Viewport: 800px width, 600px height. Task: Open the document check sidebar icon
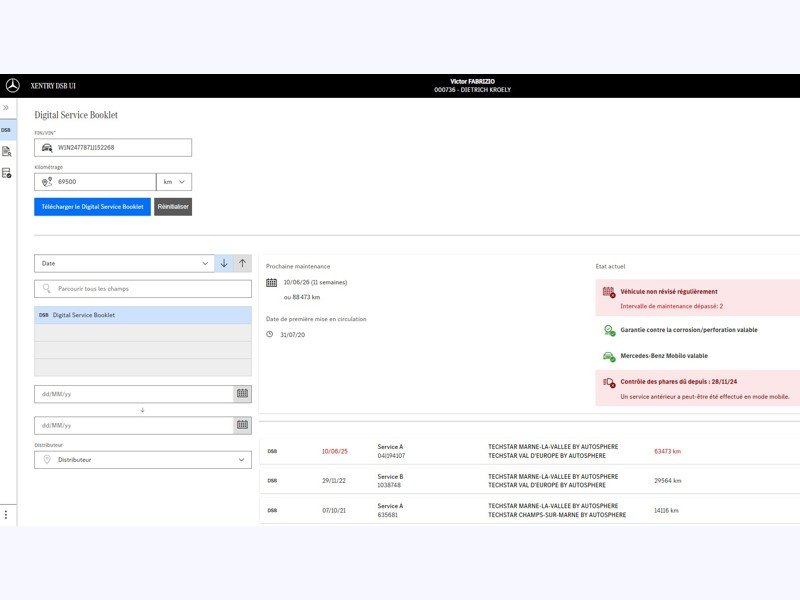[6, 173]
